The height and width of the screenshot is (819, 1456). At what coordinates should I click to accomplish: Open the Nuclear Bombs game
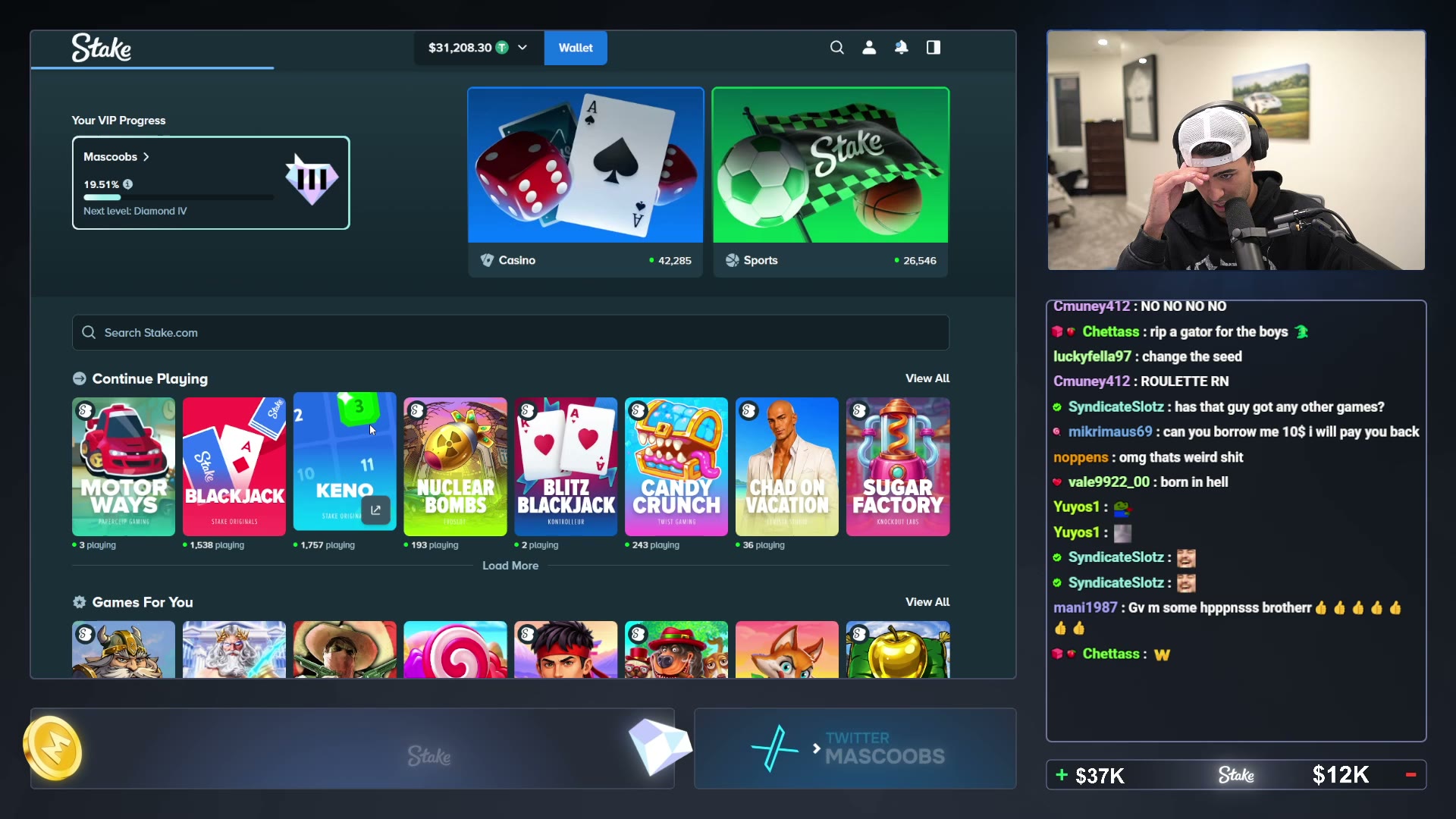click(455, 466)
